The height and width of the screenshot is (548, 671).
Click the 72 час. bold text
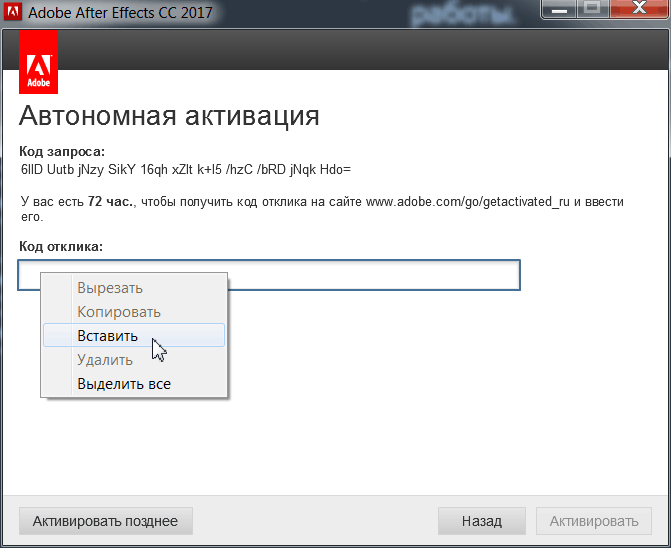tap(111, 201)
